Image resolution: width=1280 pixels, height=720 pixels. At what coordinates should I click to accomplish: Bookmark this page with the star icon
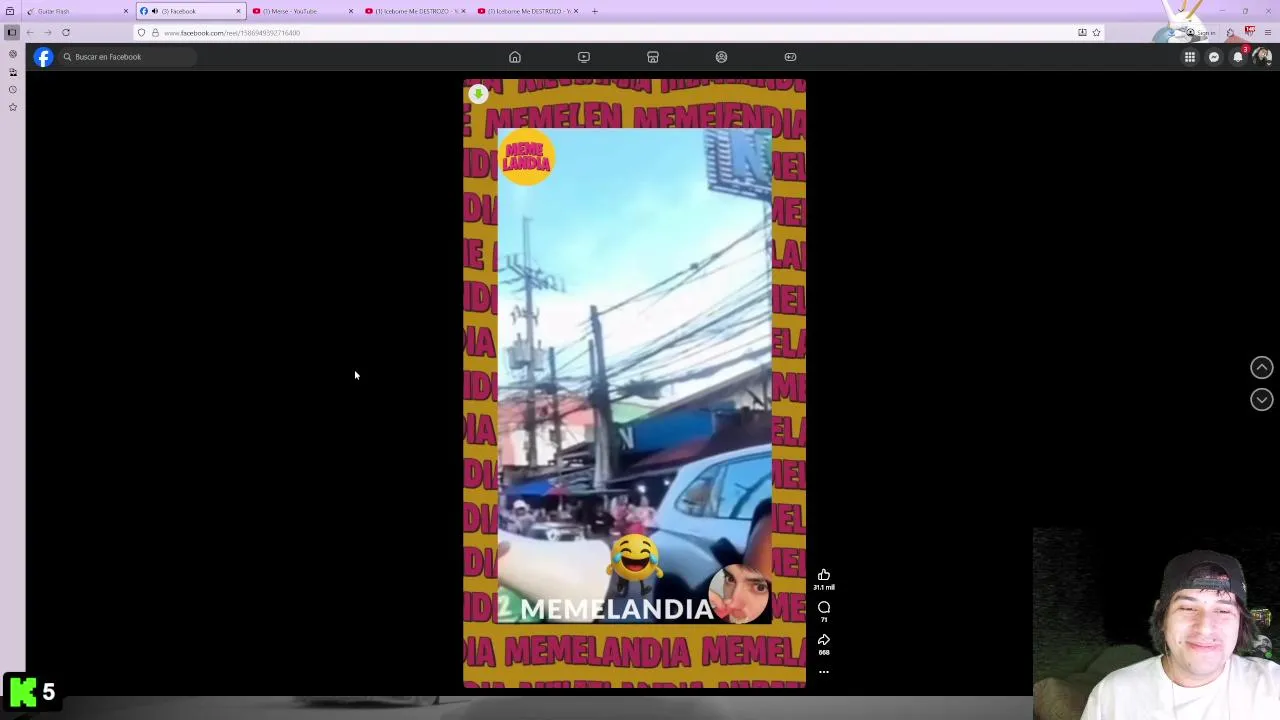tap(1096, 33)
